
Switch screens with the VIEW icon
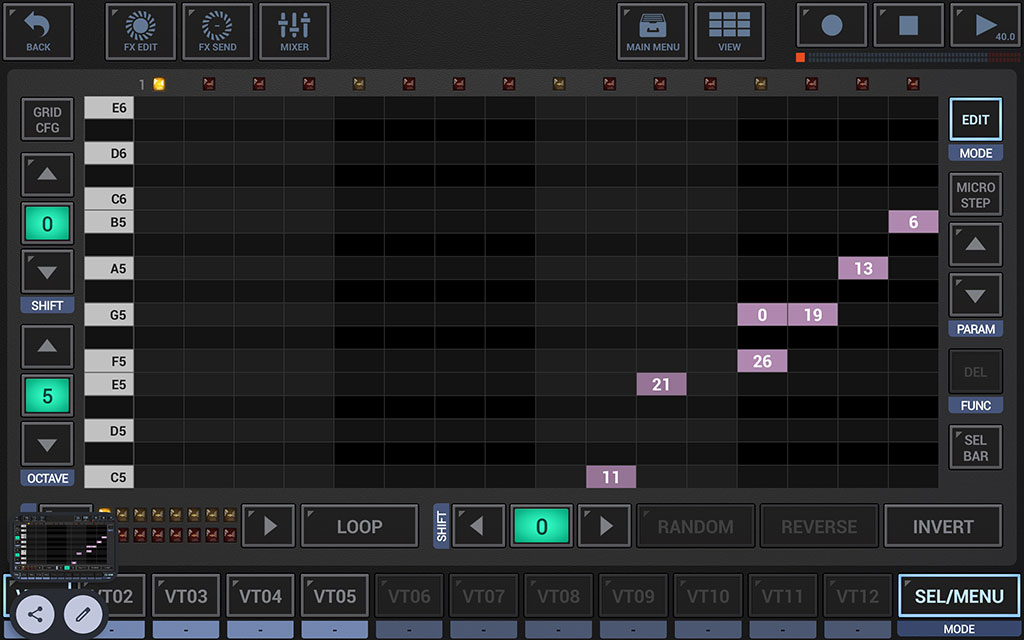[x=729, y=31]
